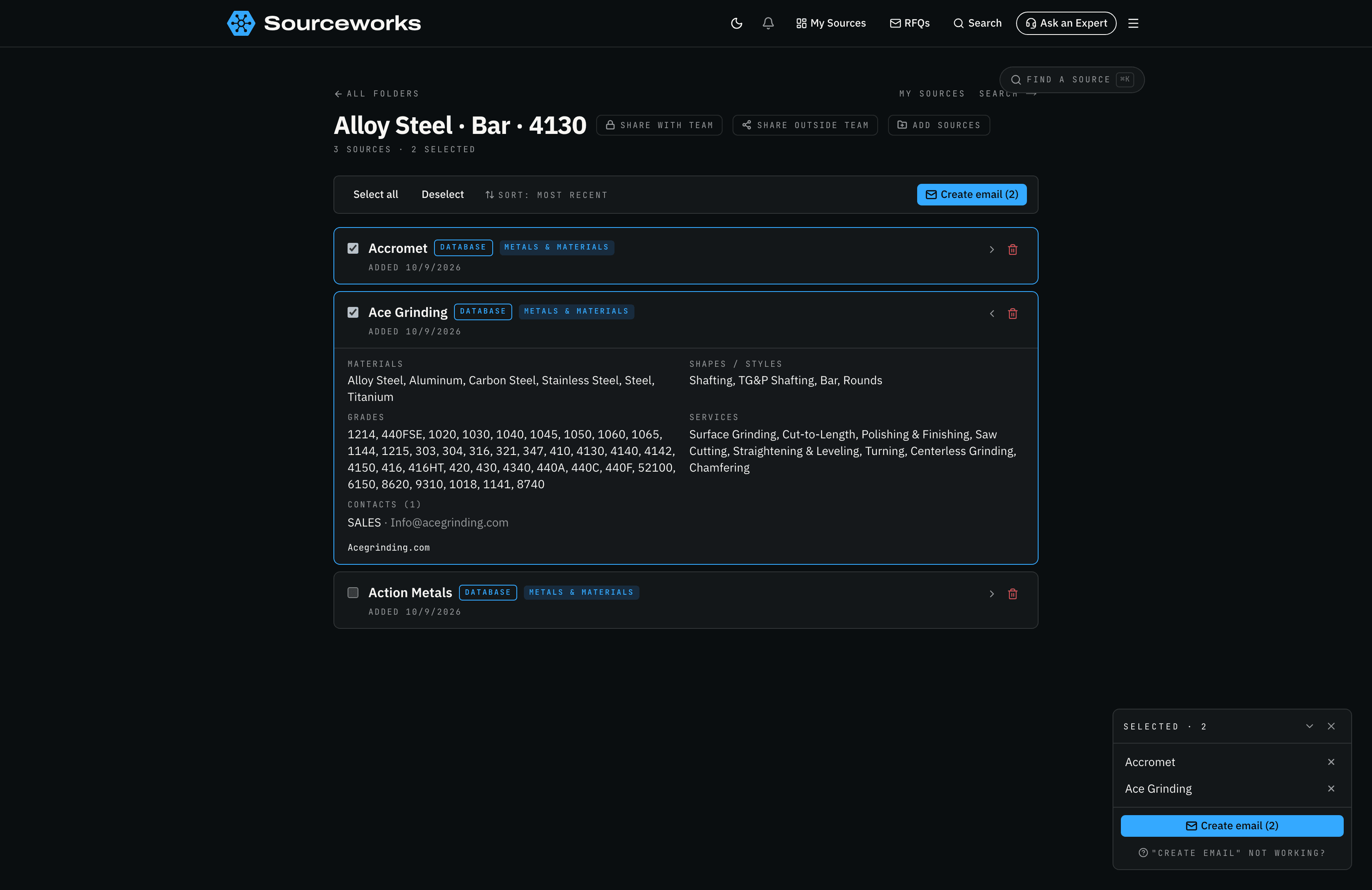Click Deselect in the toolbar
The image size is (1372, 890).
(x=442, y=194)
